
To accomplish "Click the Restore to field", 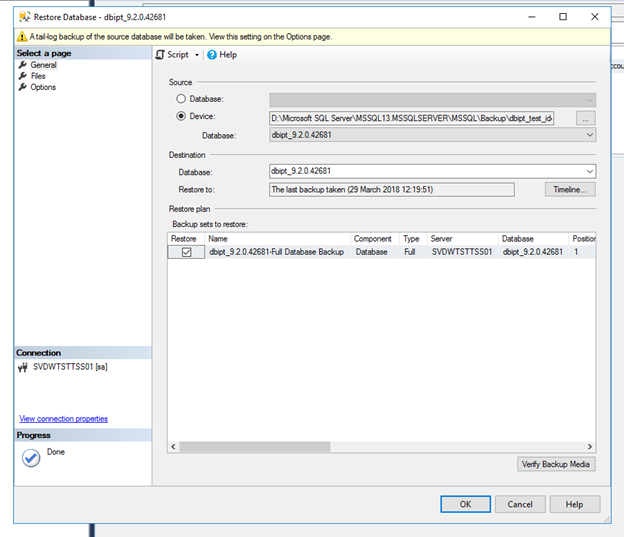I will coord(392,190).
